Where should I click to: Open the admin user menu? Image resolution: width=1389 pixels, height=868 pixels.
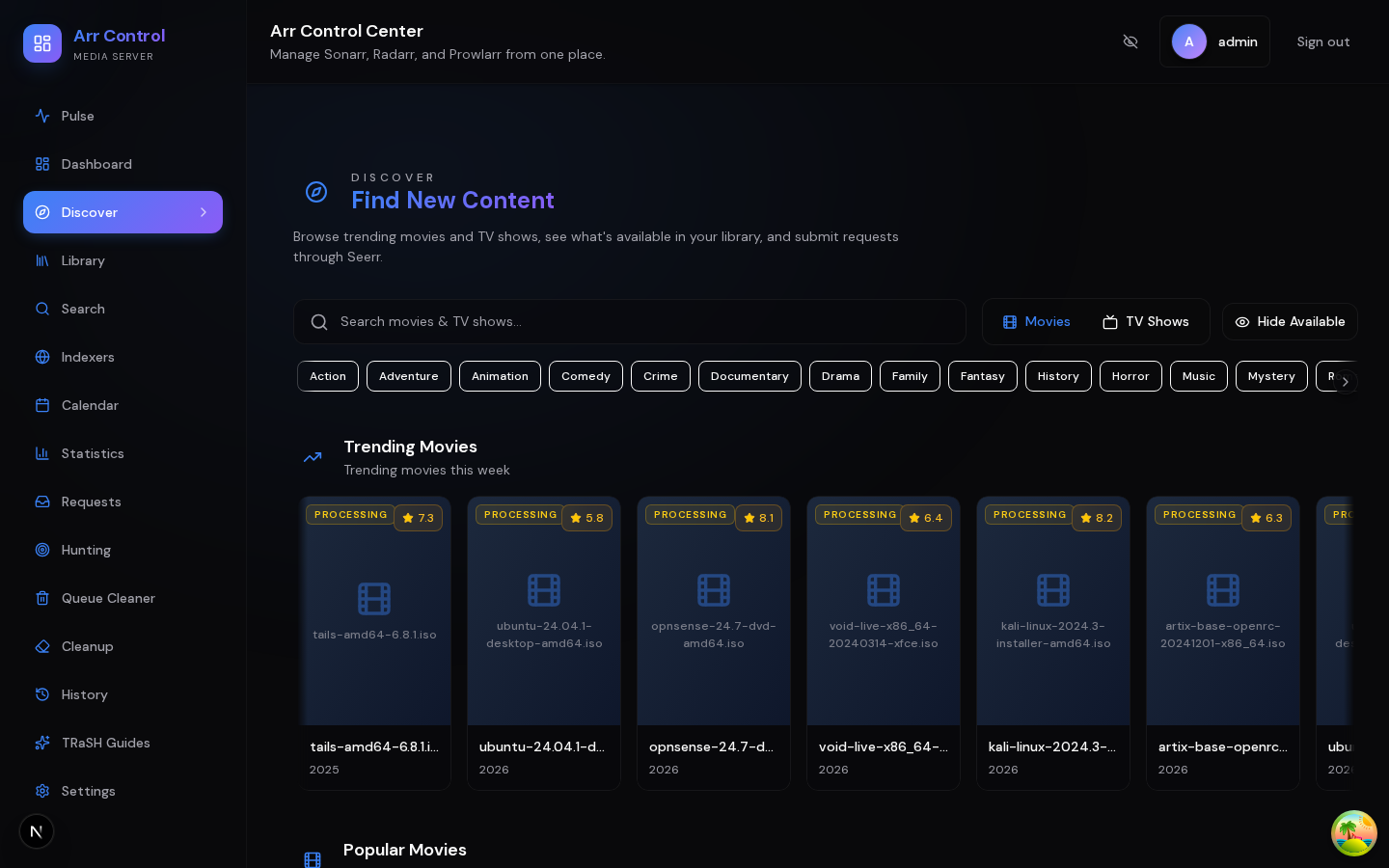[x=1214, y=41]
